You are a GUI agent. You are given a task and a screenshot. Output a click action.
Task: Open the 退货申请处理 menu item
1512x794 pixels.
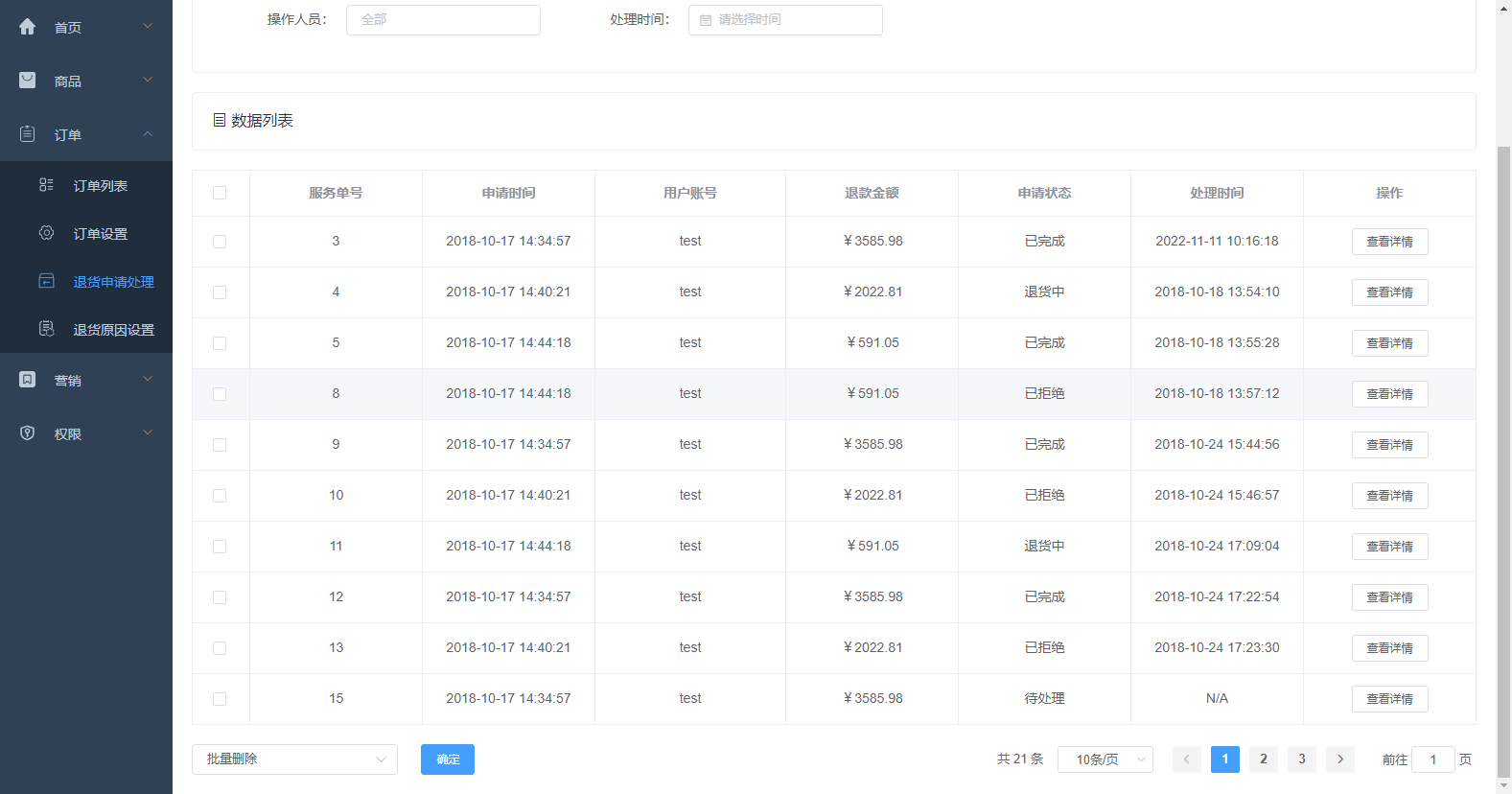(113, 282)
